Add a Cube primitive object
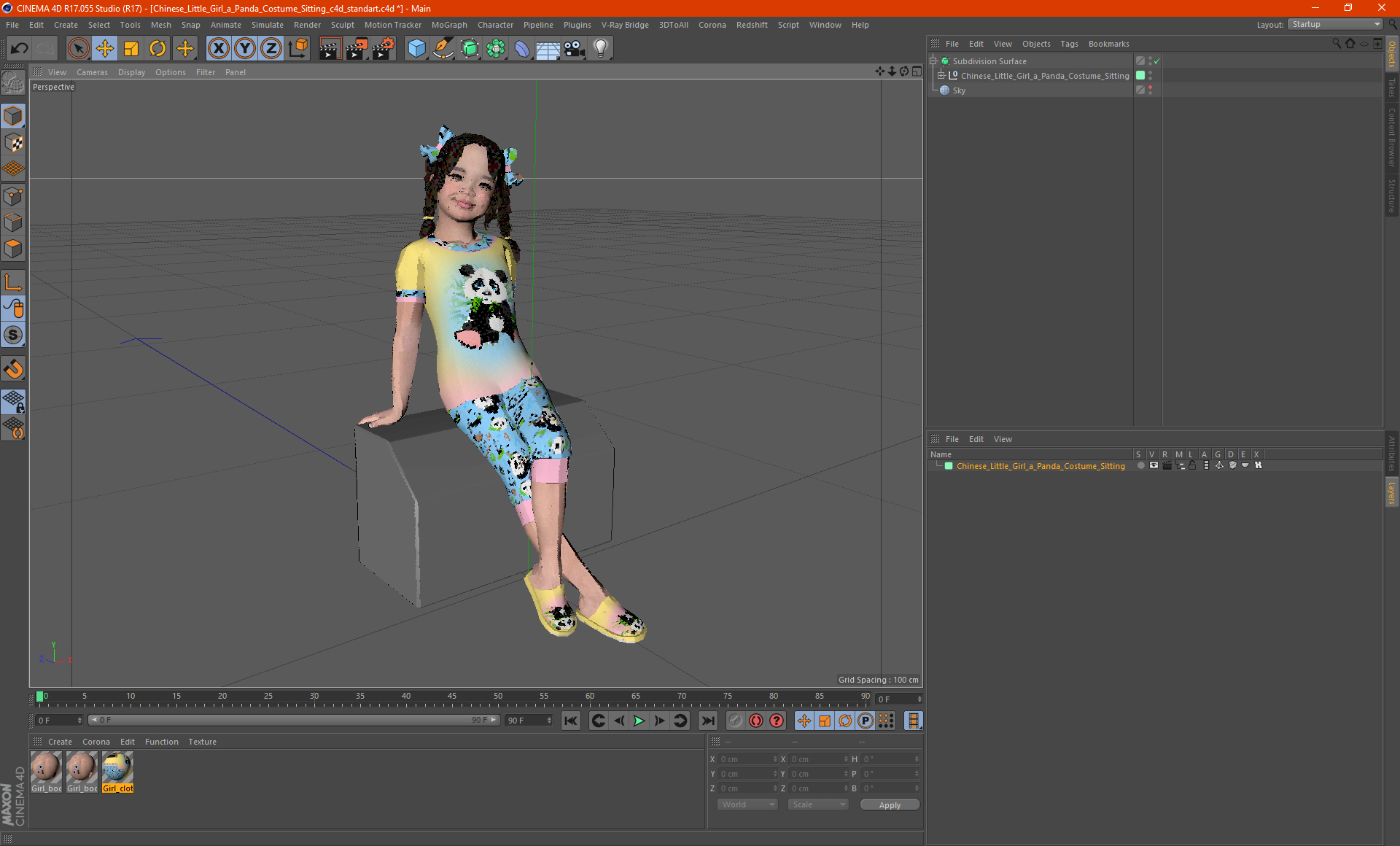 point(417,49)
